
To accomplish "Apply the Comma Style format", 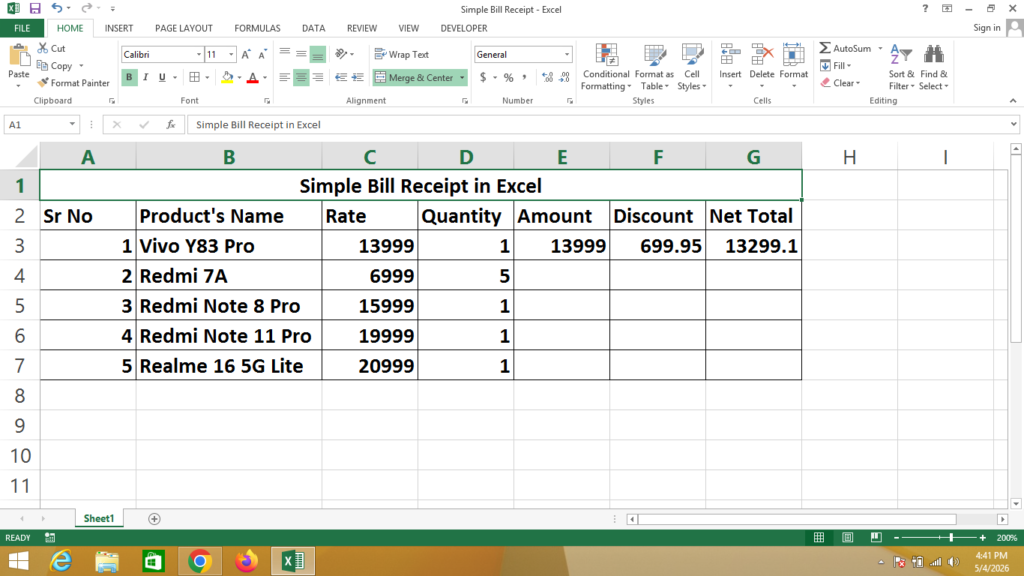I will [x=524, y=77].
